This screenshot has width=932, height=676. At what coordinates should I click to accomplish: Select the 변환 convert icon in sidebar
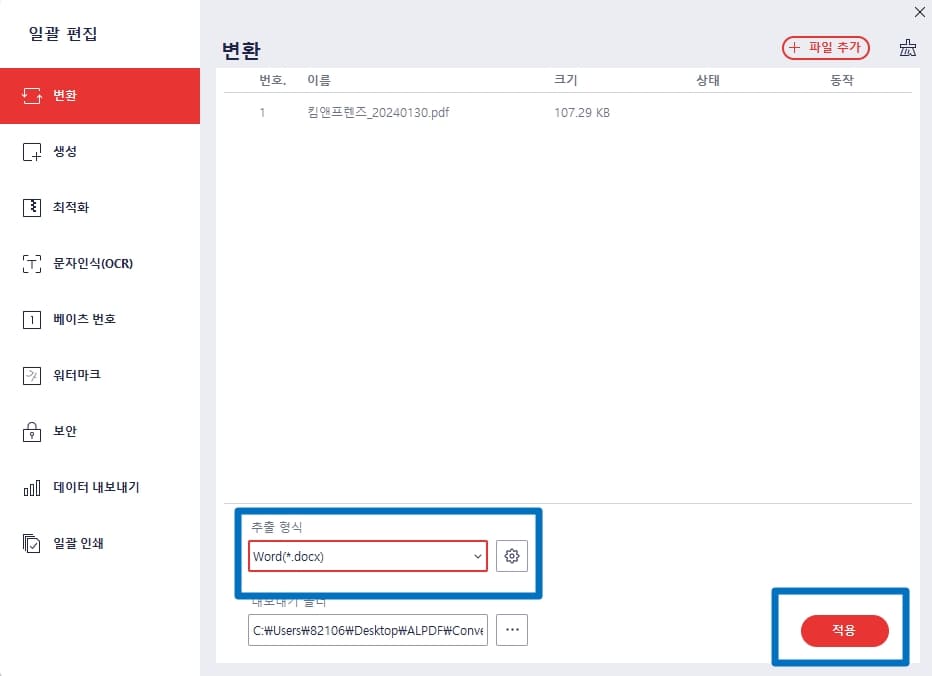tap(32, 96)
